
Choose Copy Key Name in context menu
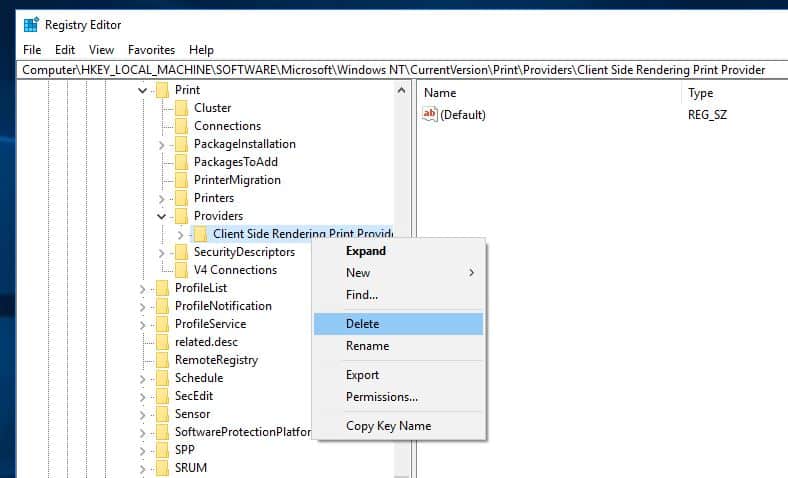[399, 426]
